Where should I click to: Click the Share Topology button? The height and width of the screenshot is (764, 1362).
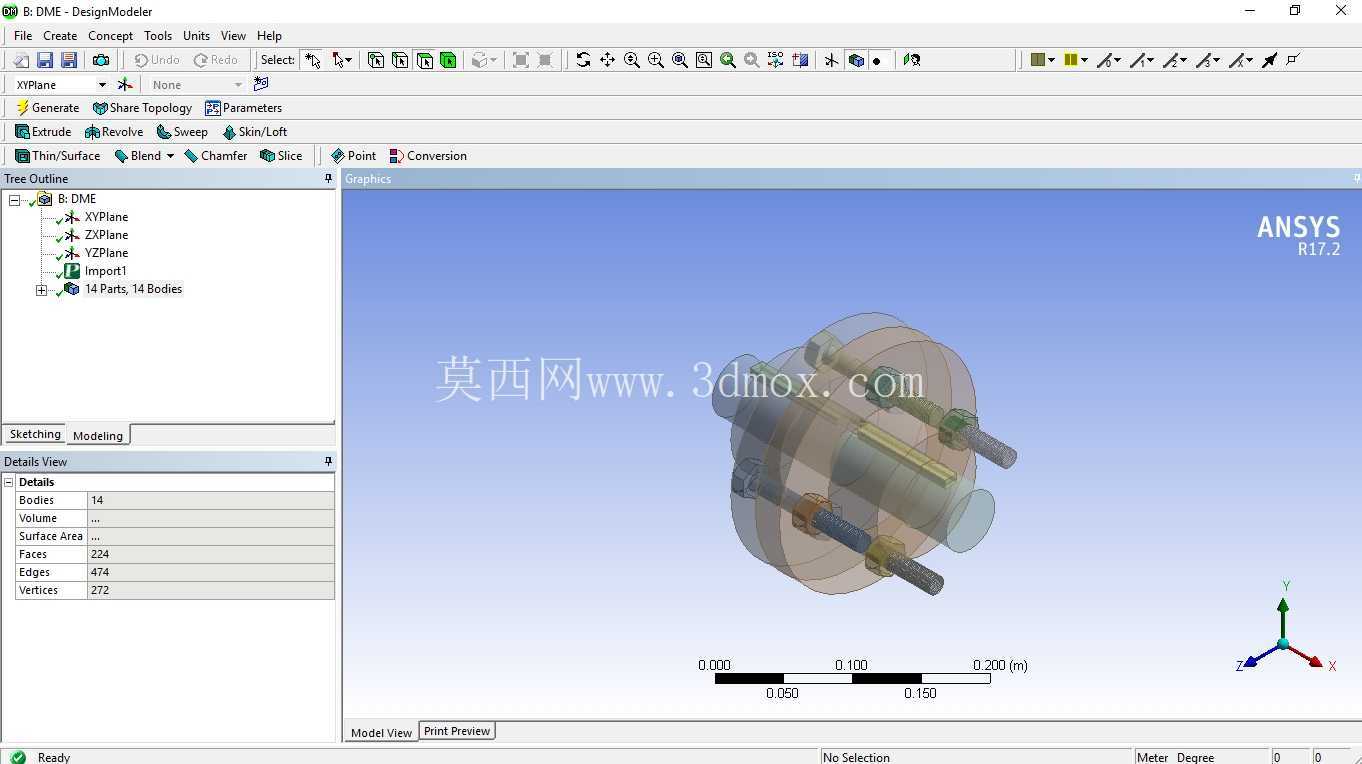(x=142, y=108)
